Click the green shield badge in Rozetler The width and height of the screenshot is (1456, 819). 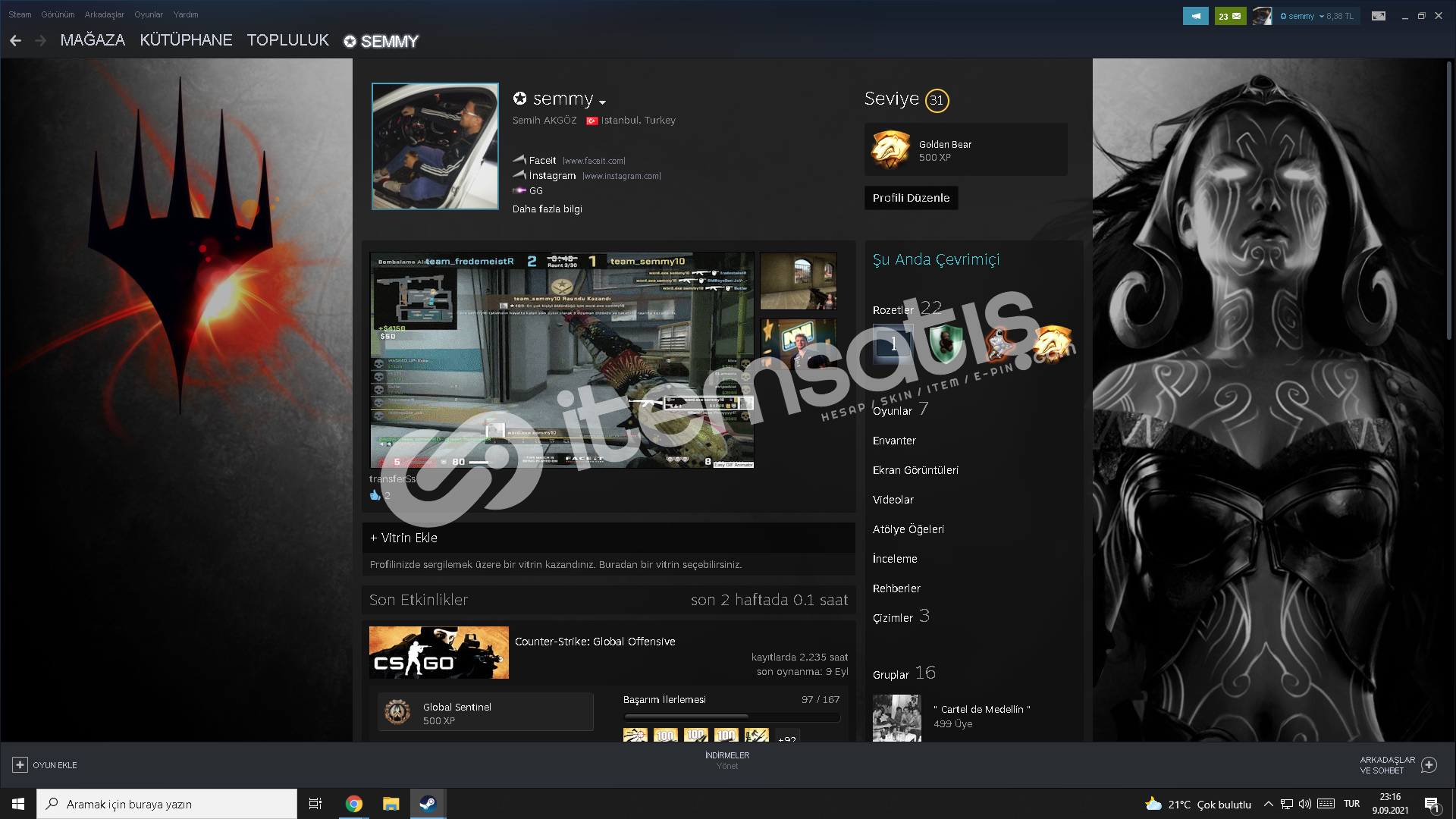click(945, 344)
